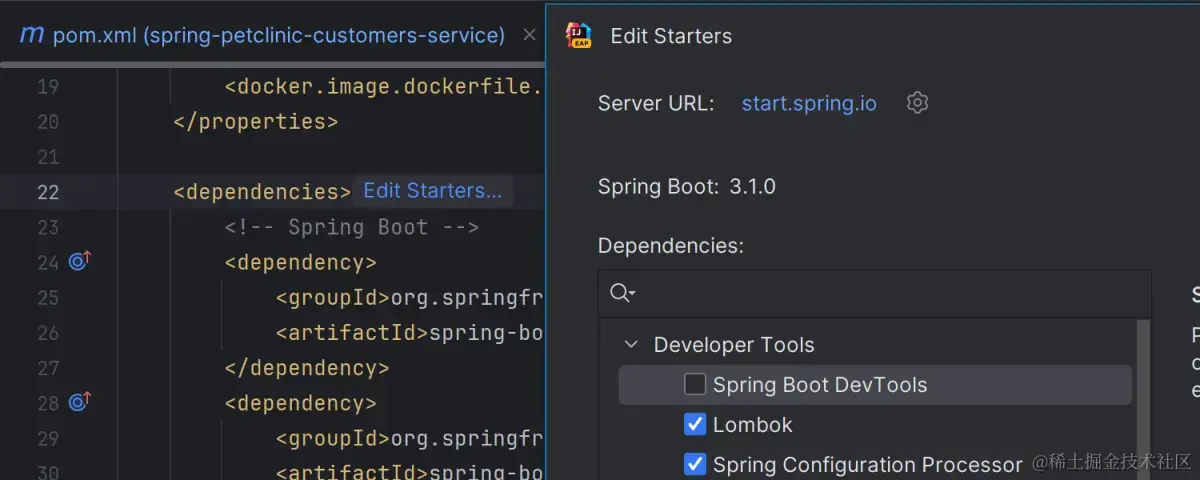This screenshot has height=480, width=1200.
Task: Collapse the Developer Tools group
Action: 631,344
